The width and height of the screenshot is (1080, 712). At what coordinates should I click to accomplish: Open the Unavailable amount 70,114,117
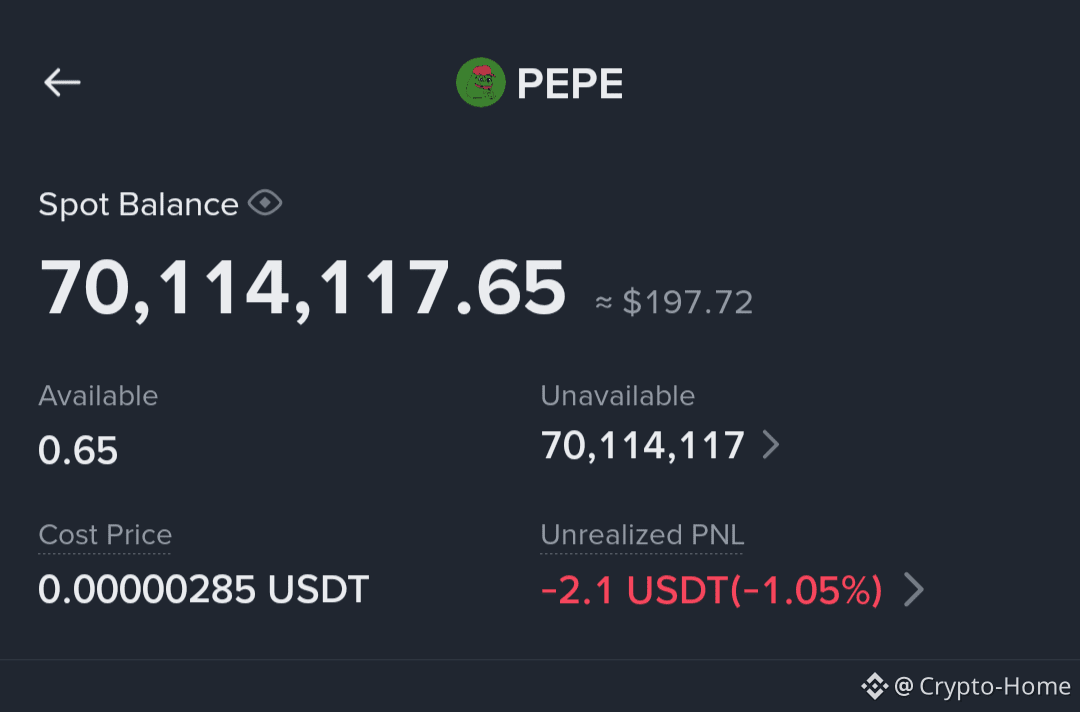pos(643,446)
